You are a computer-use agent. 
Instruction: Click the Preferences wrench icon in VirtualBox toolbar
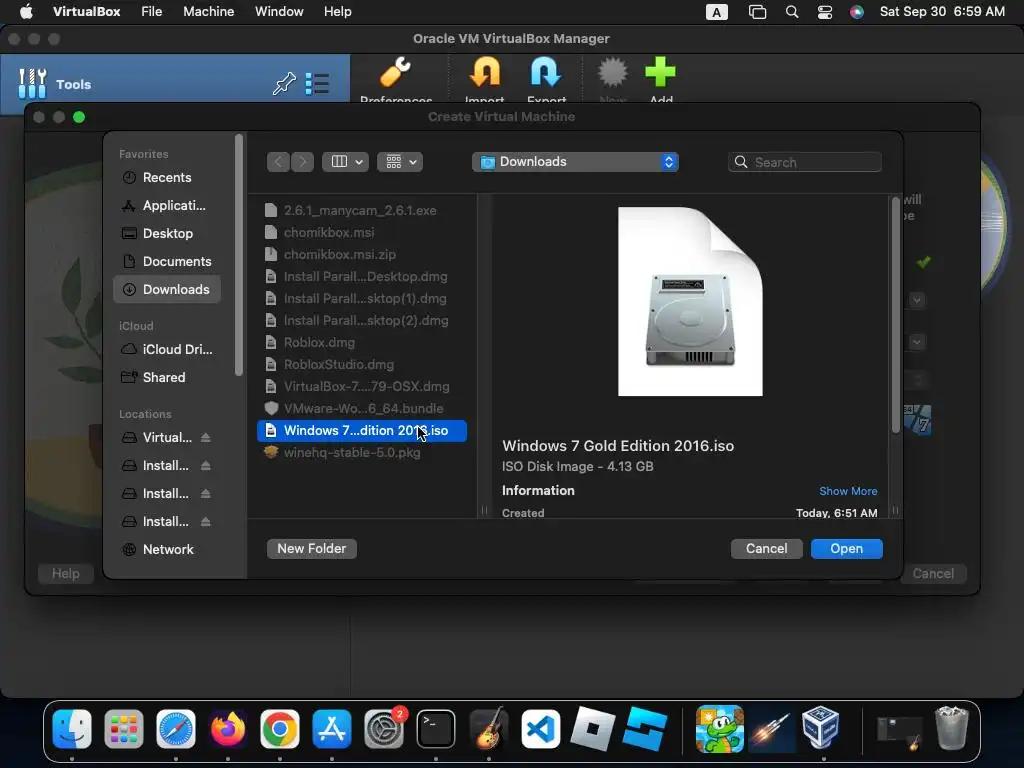[x=395, y=72]
